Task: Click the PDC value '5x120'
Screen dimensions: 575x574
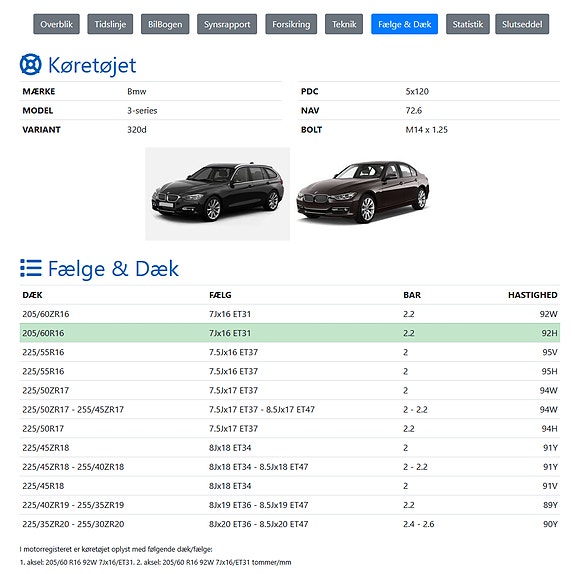Action: pyautogui.click(x=417, y=91)
